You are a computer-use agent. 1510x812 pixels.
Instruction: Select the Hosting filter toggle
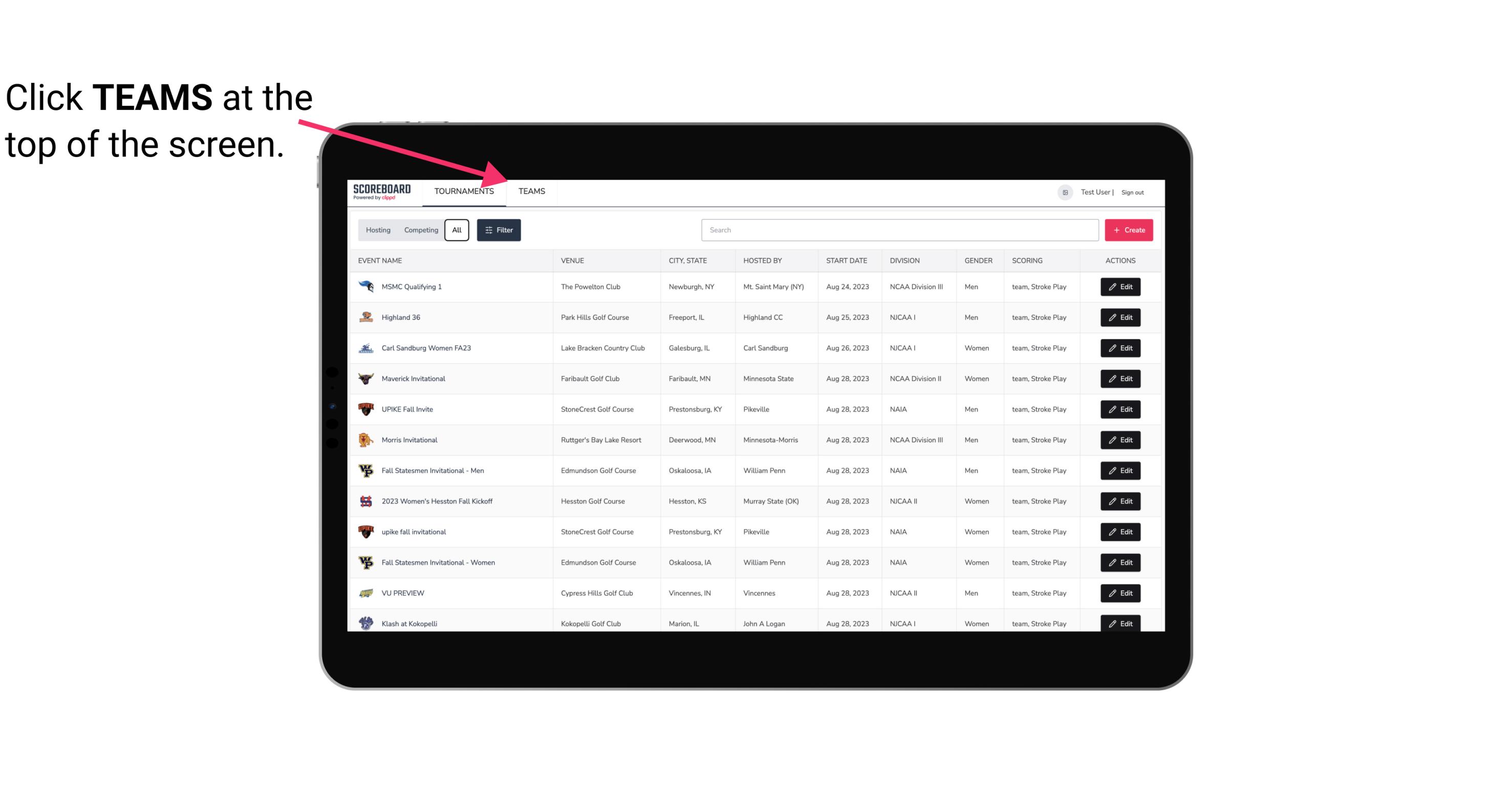click(377, 230)
